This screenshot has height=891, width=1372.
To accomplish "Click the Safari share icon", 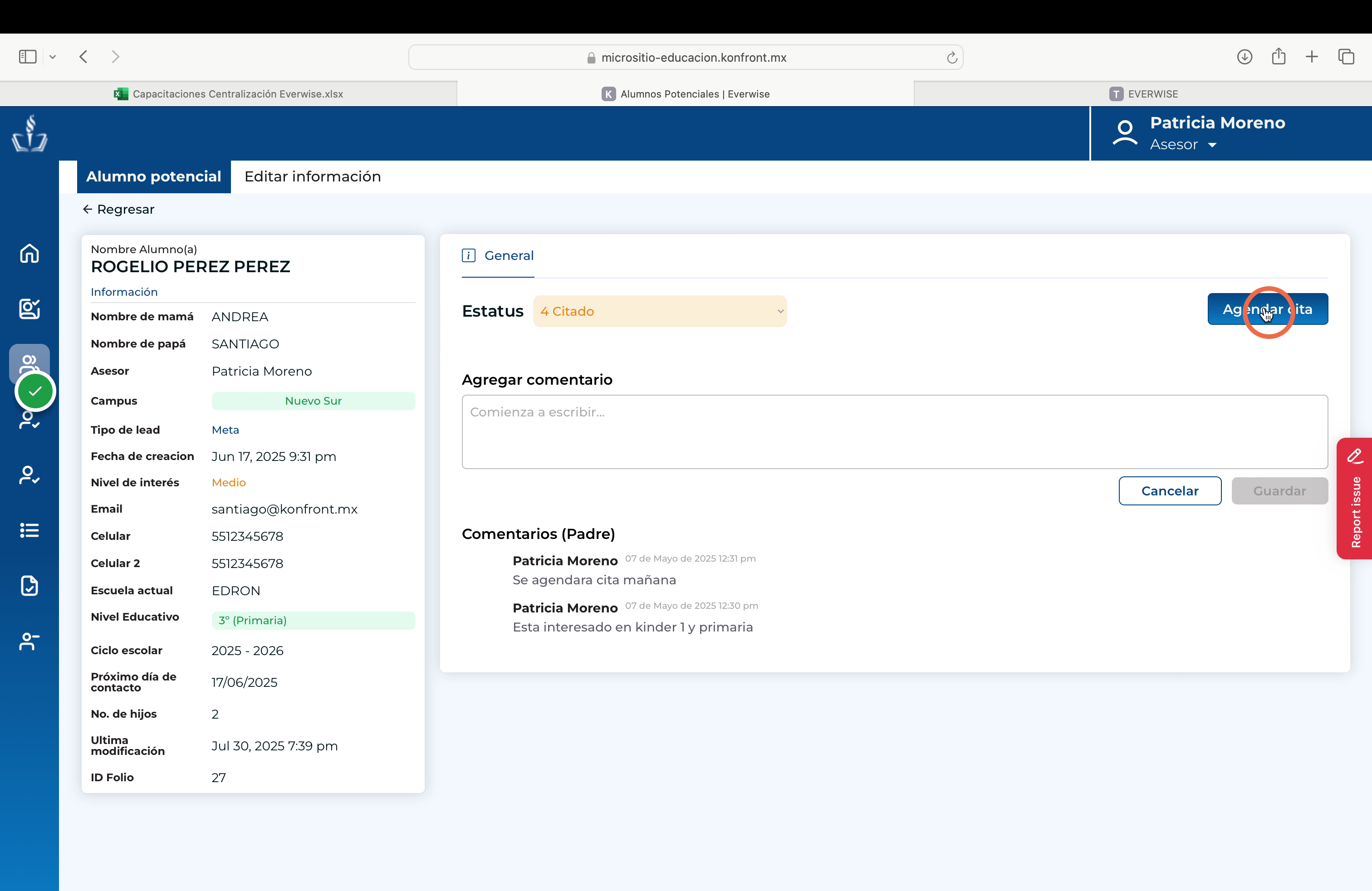I will 1279,56.
